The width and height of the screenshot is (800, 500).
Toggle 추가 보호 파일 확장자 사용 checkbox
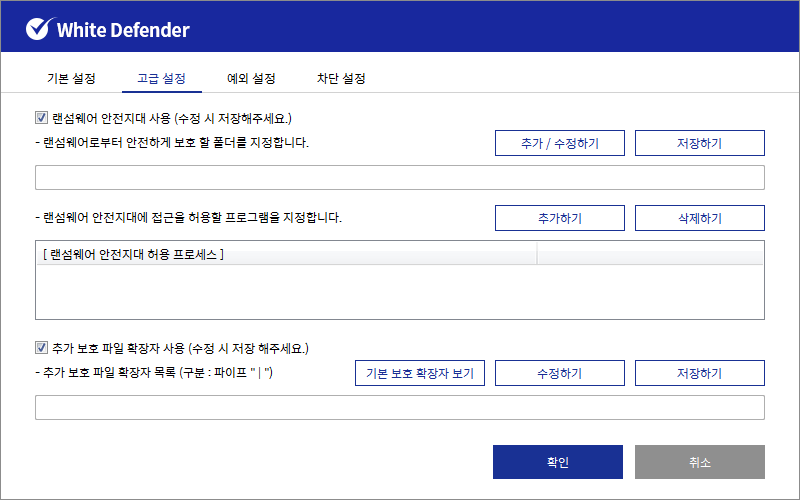coord(42,348)
